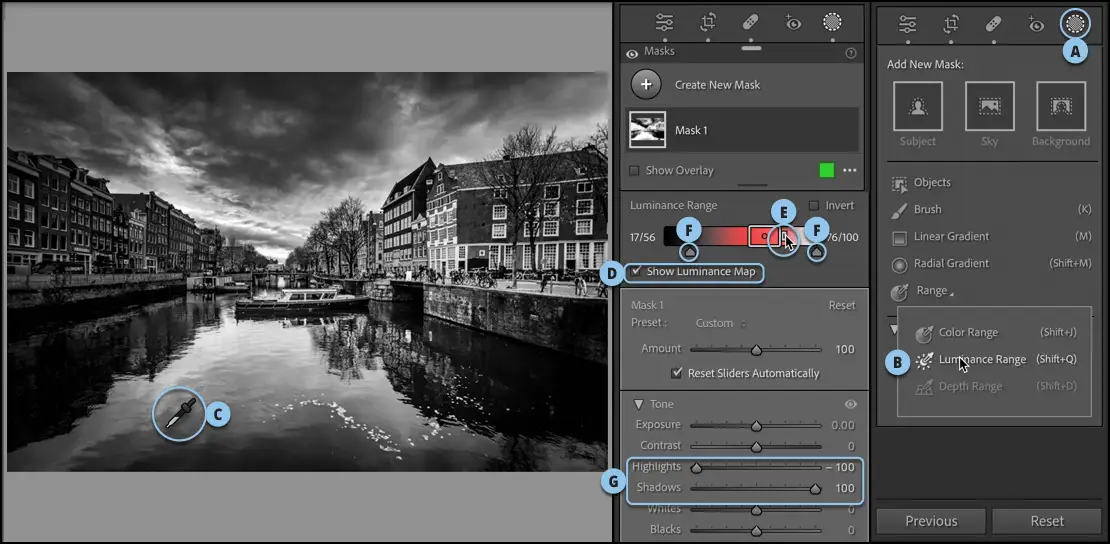Viewport: 1110px width, 544px height.
Task: Select the Subject mask icon
Action: 917,107
